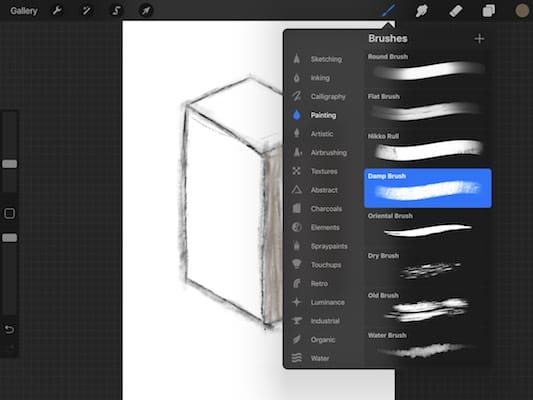Choose the Oriental Brush
The height and width of the screenshot is (400, 533).
428,228
